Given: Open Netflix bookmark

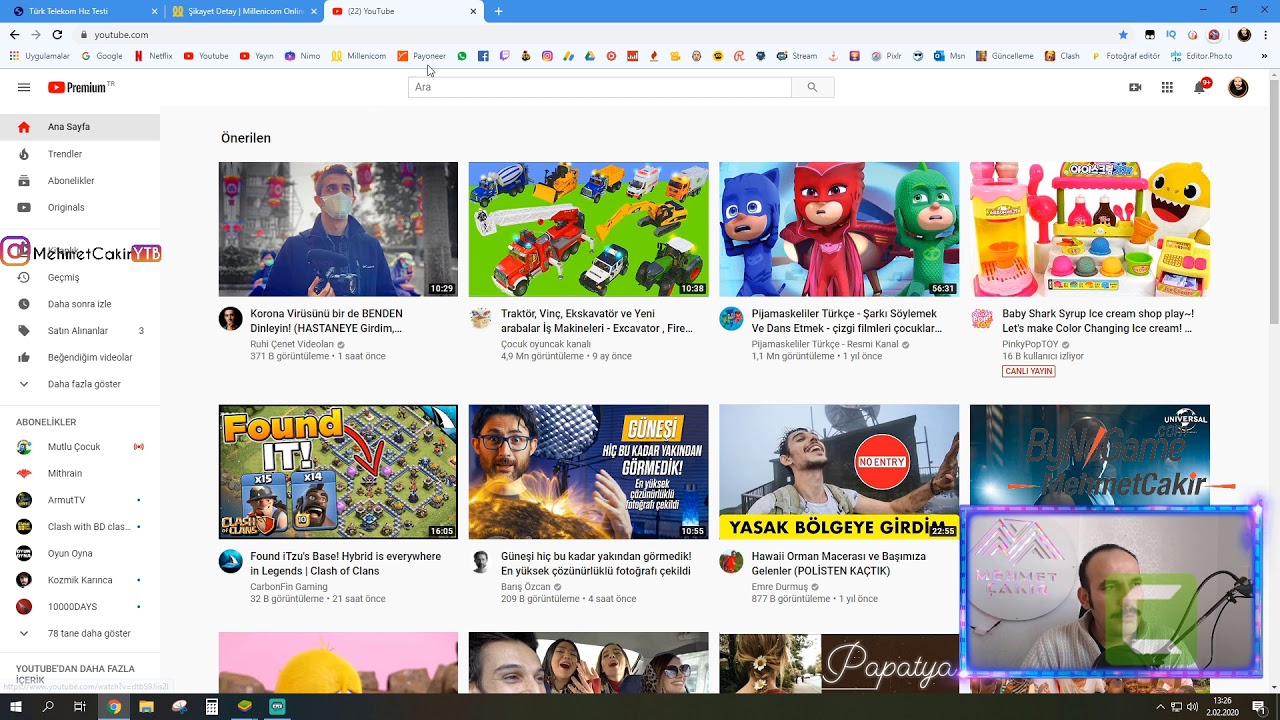Looking at the screenshot, I should pos(153,56).
